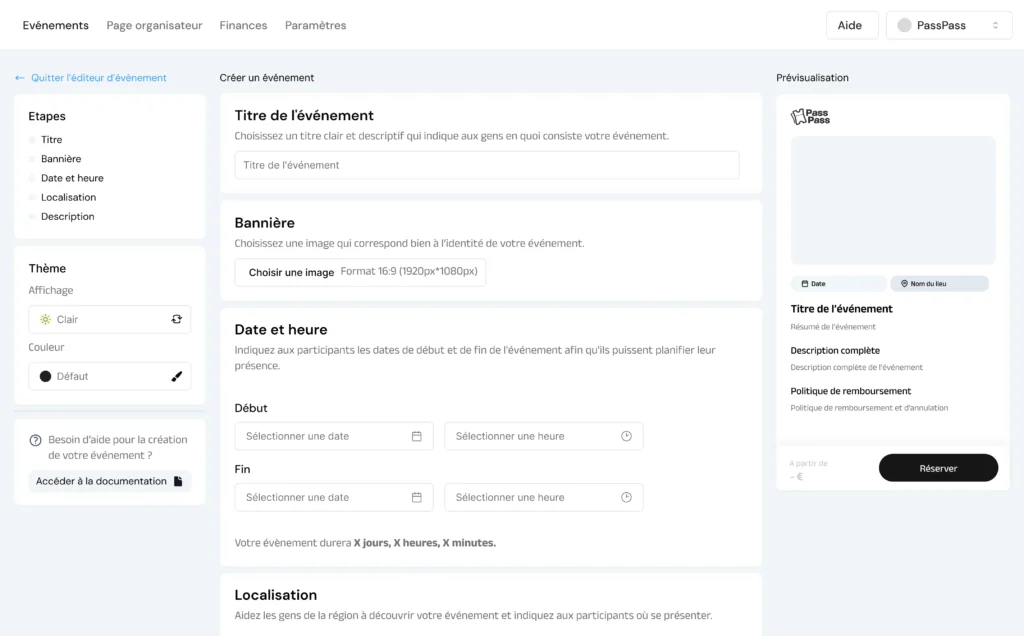This screenshot has width=1024, height=636.
Task: Click the Titre de l'événement input field
Action: pos(486,165)
